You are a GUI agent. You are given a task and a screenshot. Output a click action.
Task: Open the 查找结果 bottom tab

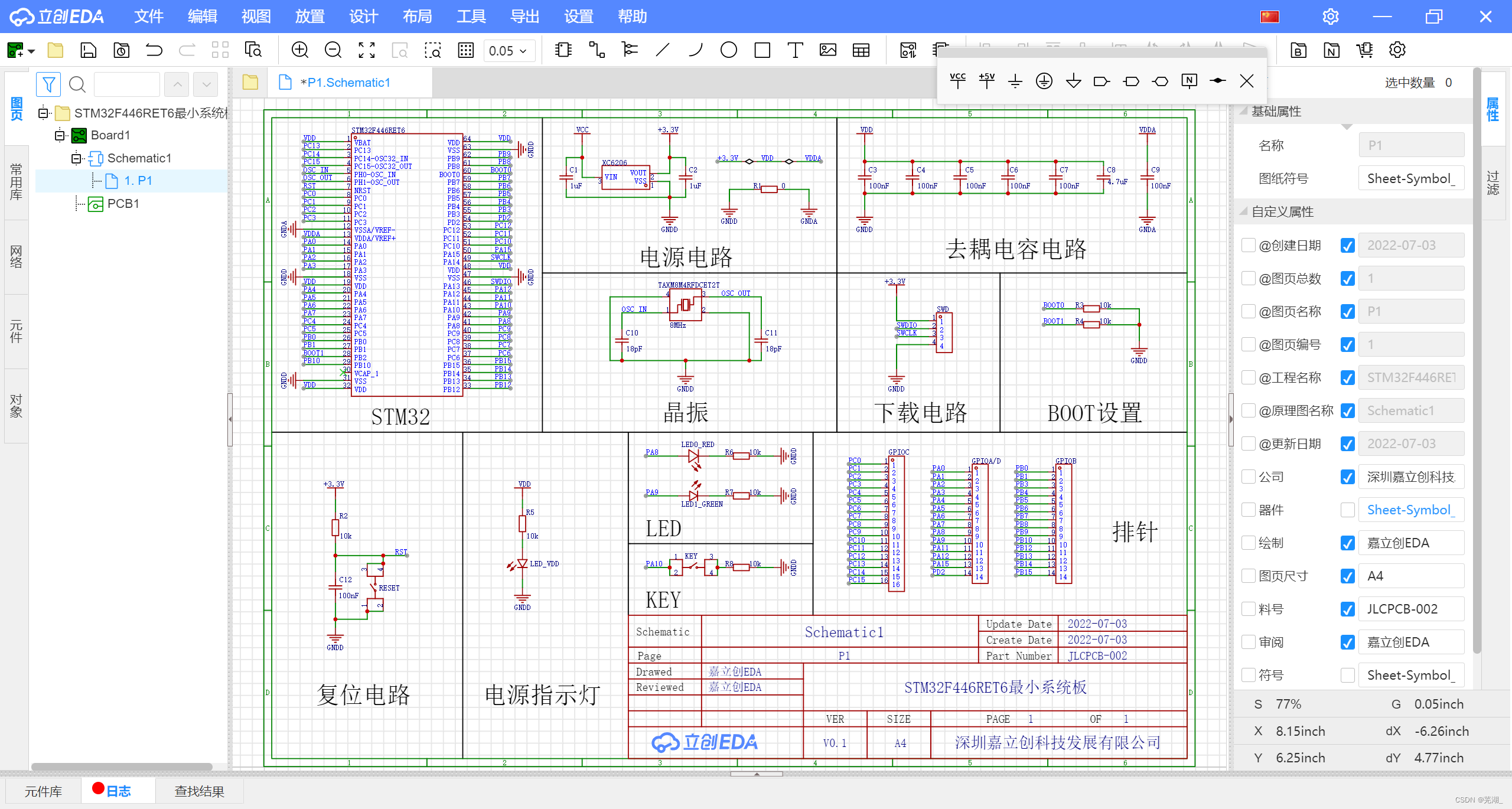point(200,791)
